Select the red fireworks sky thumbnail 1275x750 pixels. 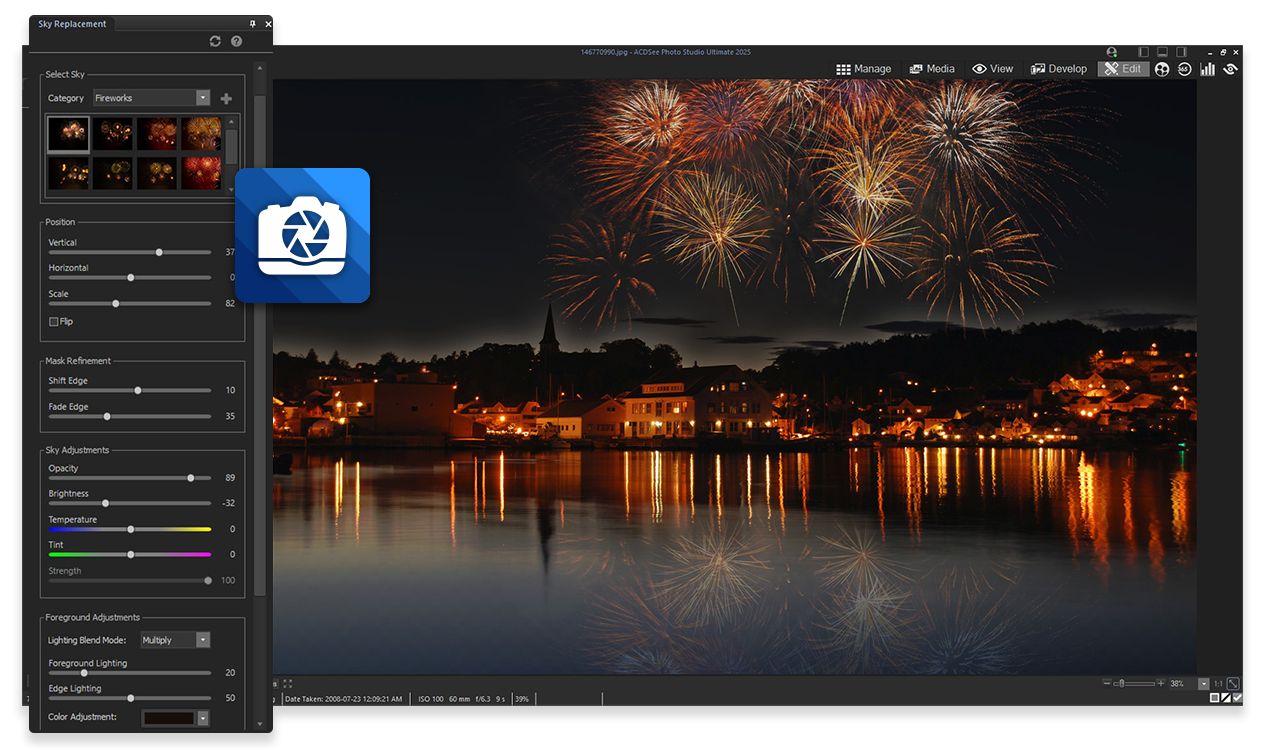pos(202,172)
